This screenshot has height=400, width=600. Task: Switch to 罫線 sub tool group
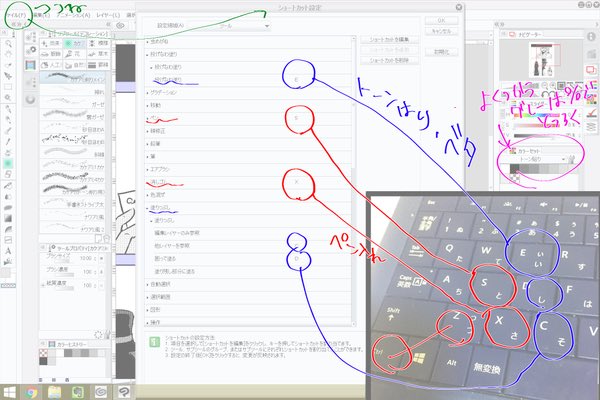[x=98, y=65]
